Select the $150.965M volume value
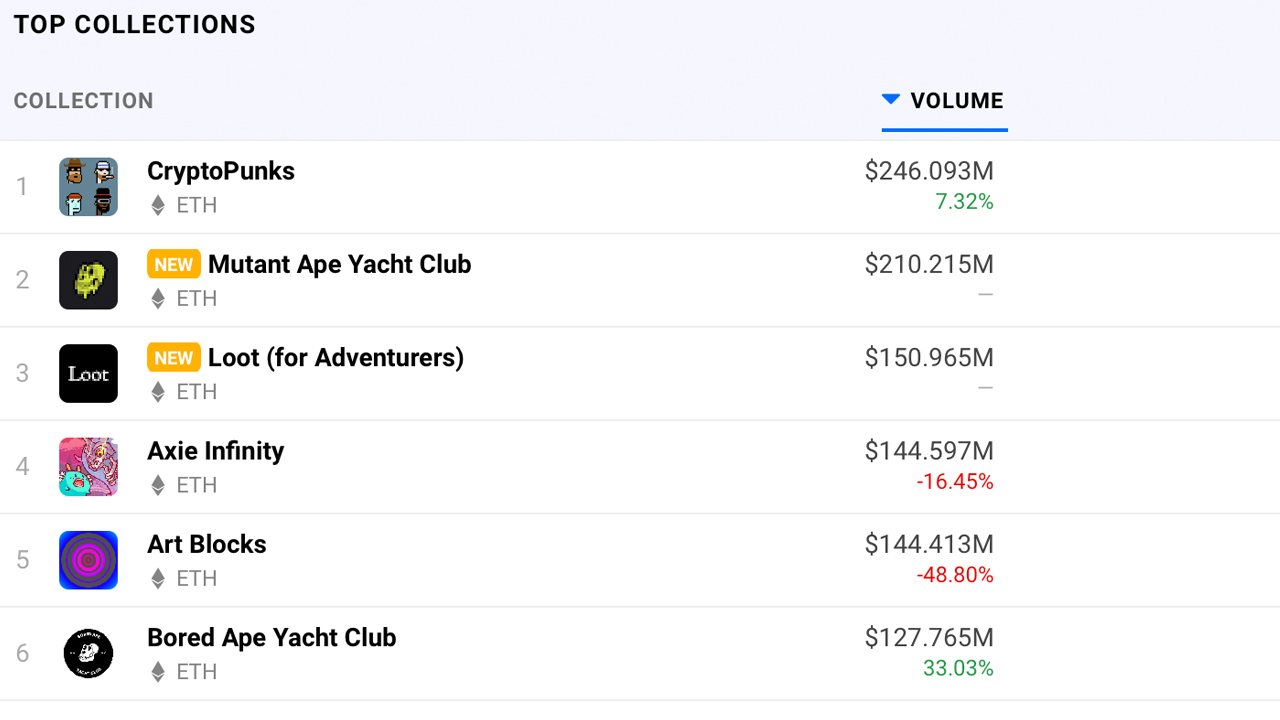 [929, 358]
